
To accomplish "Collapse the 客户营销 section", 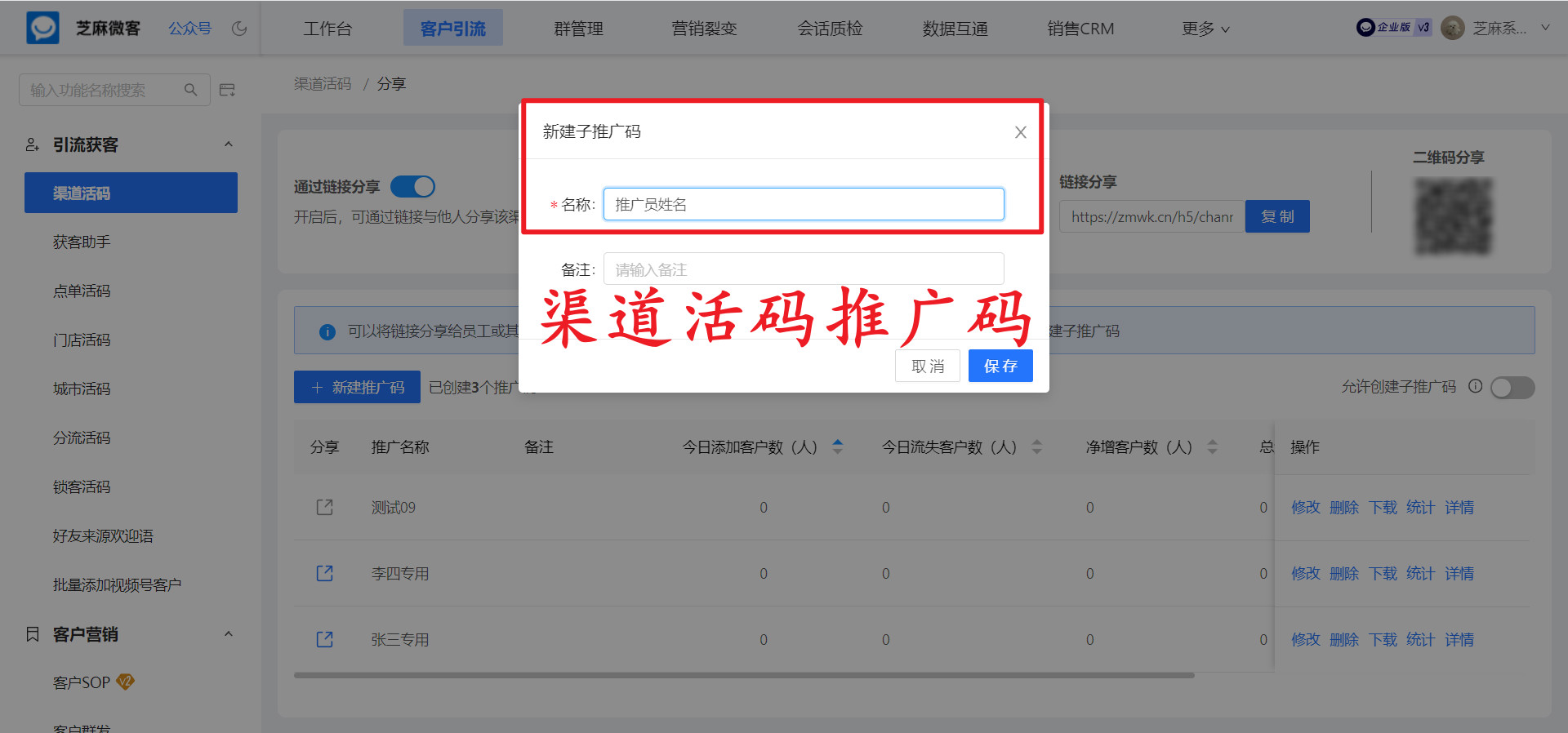I will 229,634.
